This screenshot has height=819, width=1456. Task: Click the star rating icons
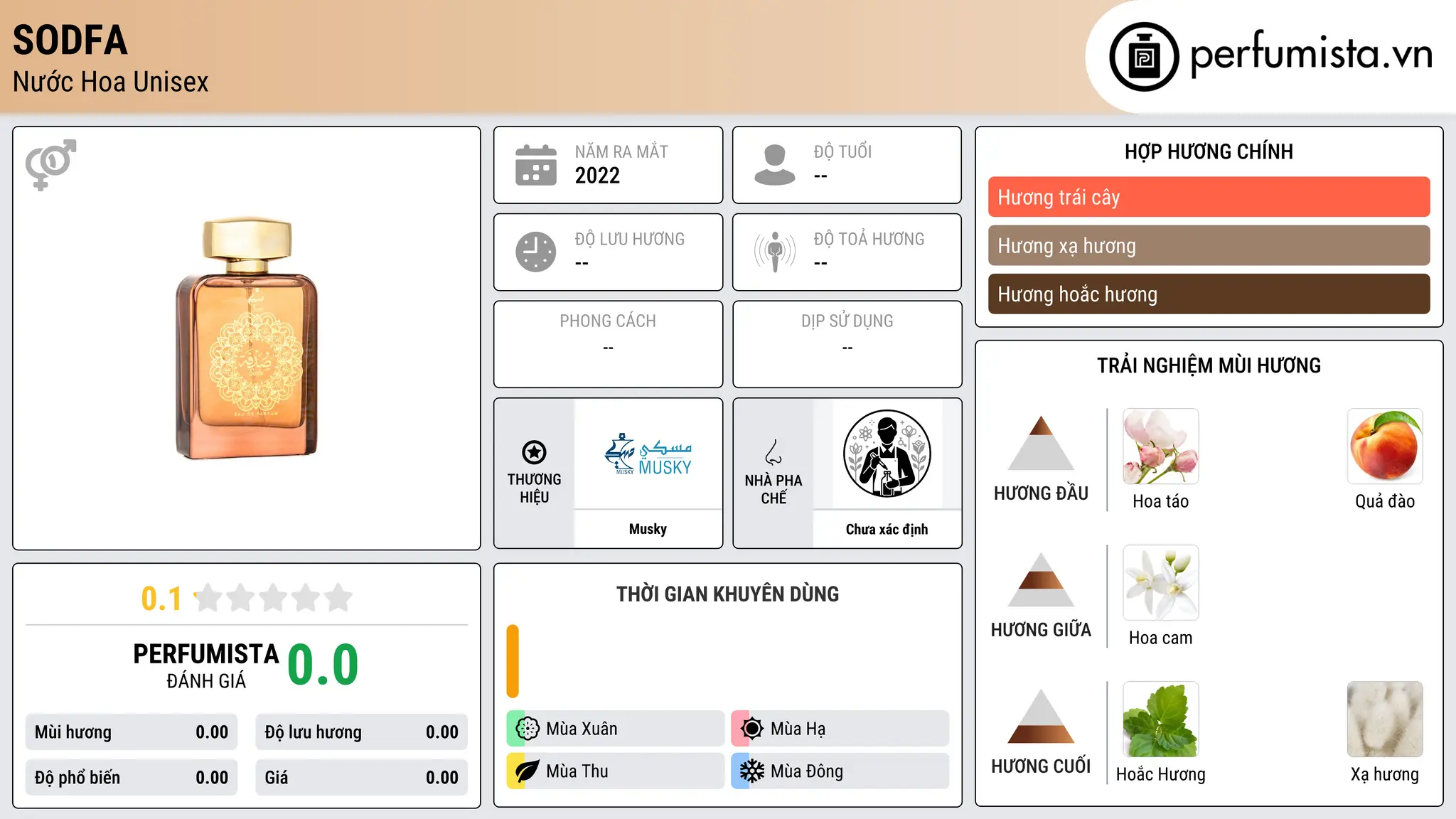tap(273, 598)
